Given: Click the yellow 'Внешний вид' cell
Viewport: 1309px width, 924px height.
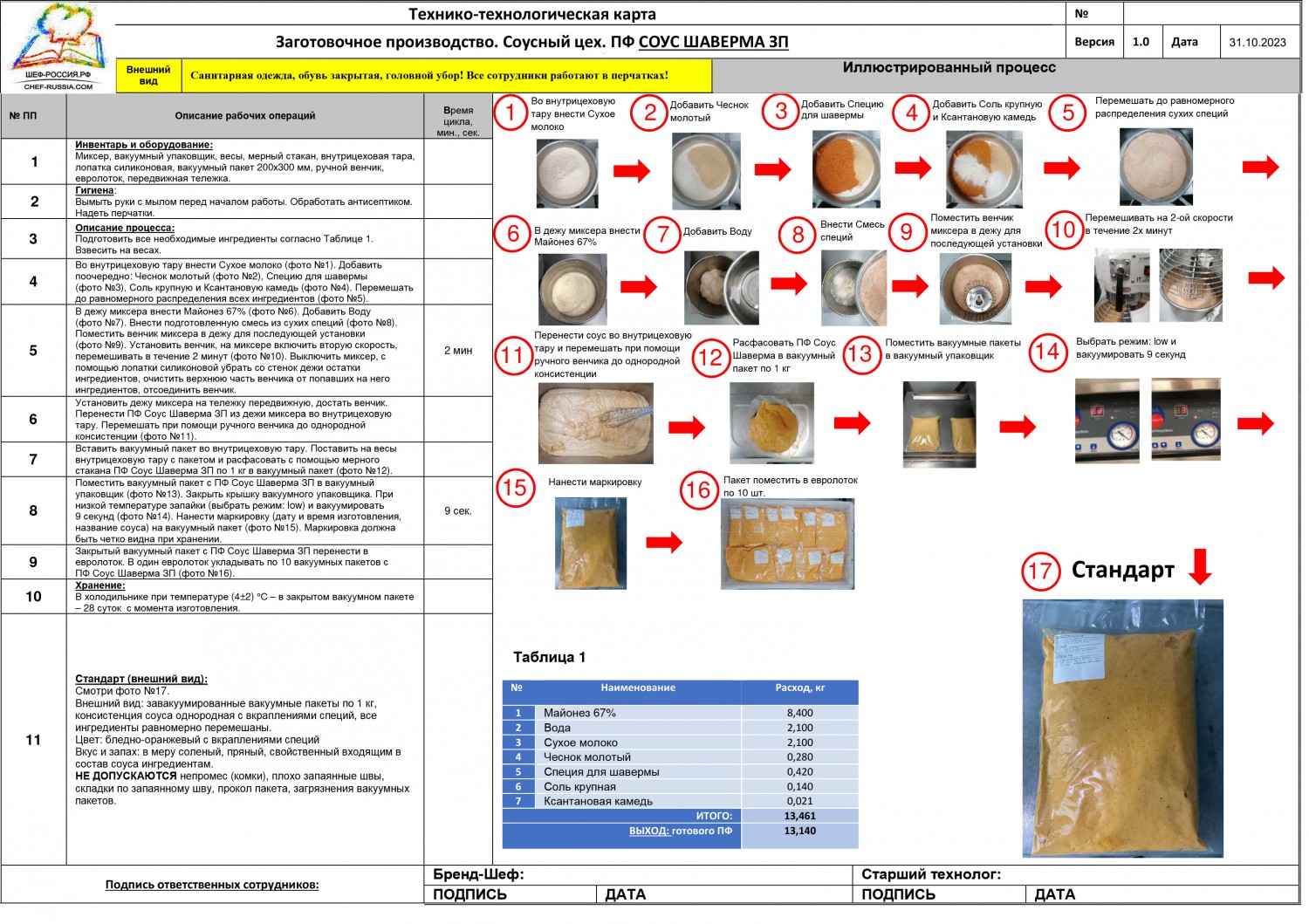Looking at the screenshot, I should pyautogui.click(x=148, y=76).
